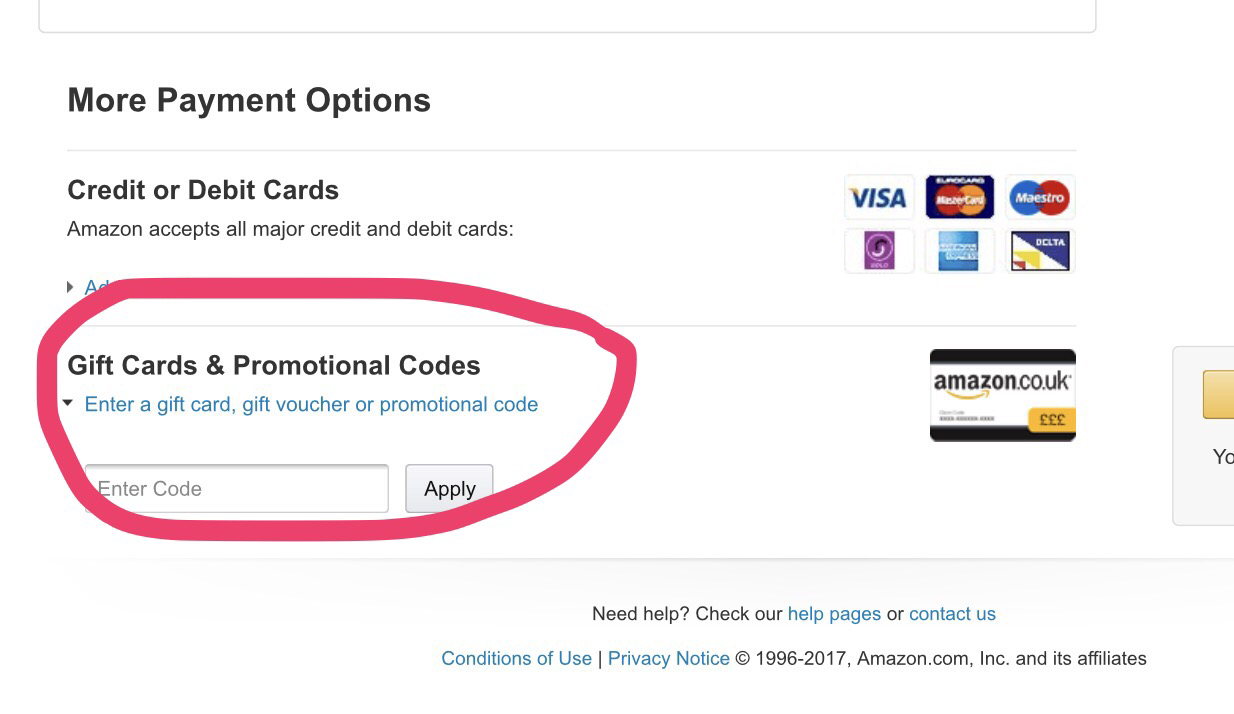Click the American Express card logo
This screenshot has width=1234, height=714.
959,250
